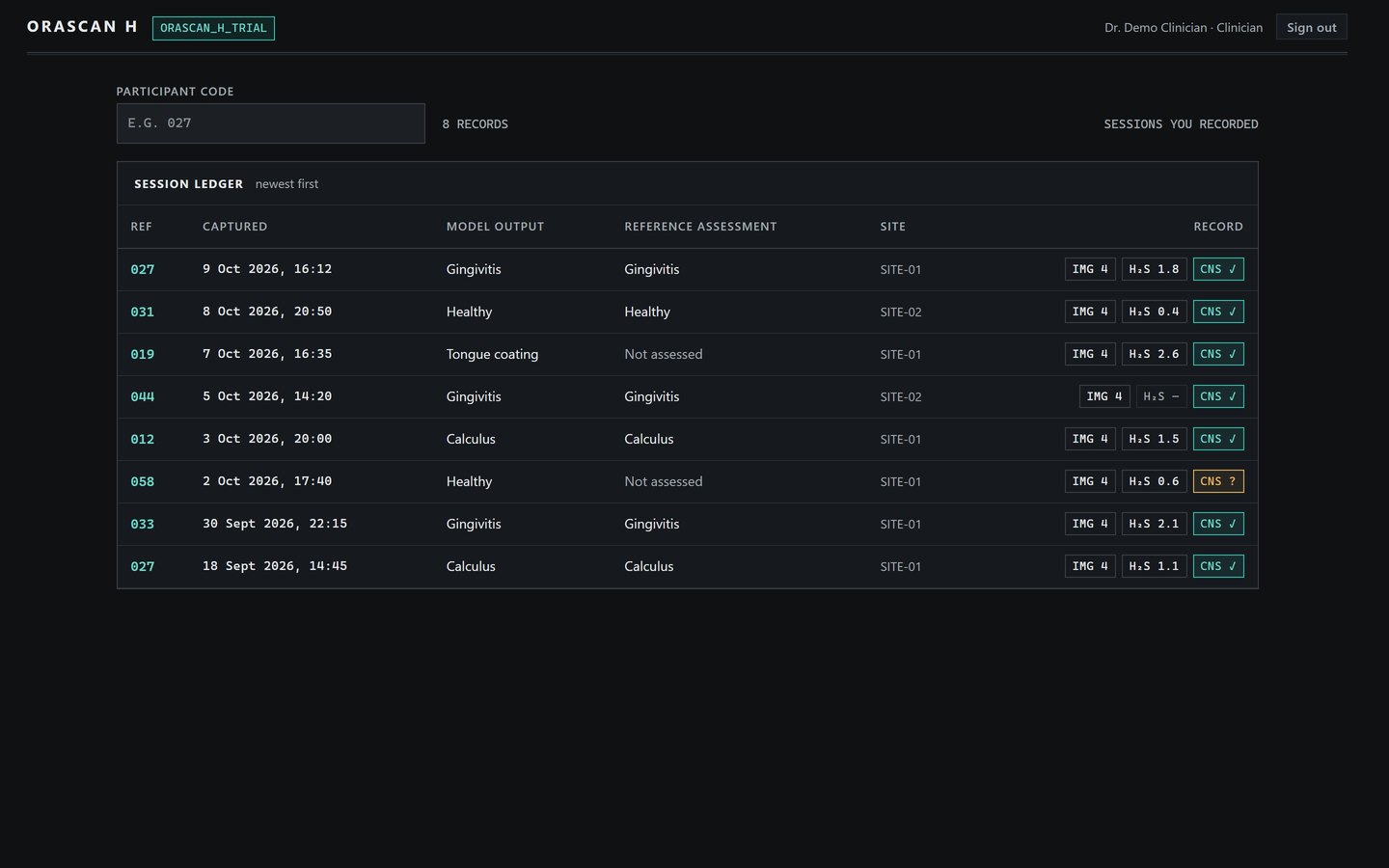Click the CNS ✓ badge on row 019
The image size is (1389, 868).
click(1218, 354)
